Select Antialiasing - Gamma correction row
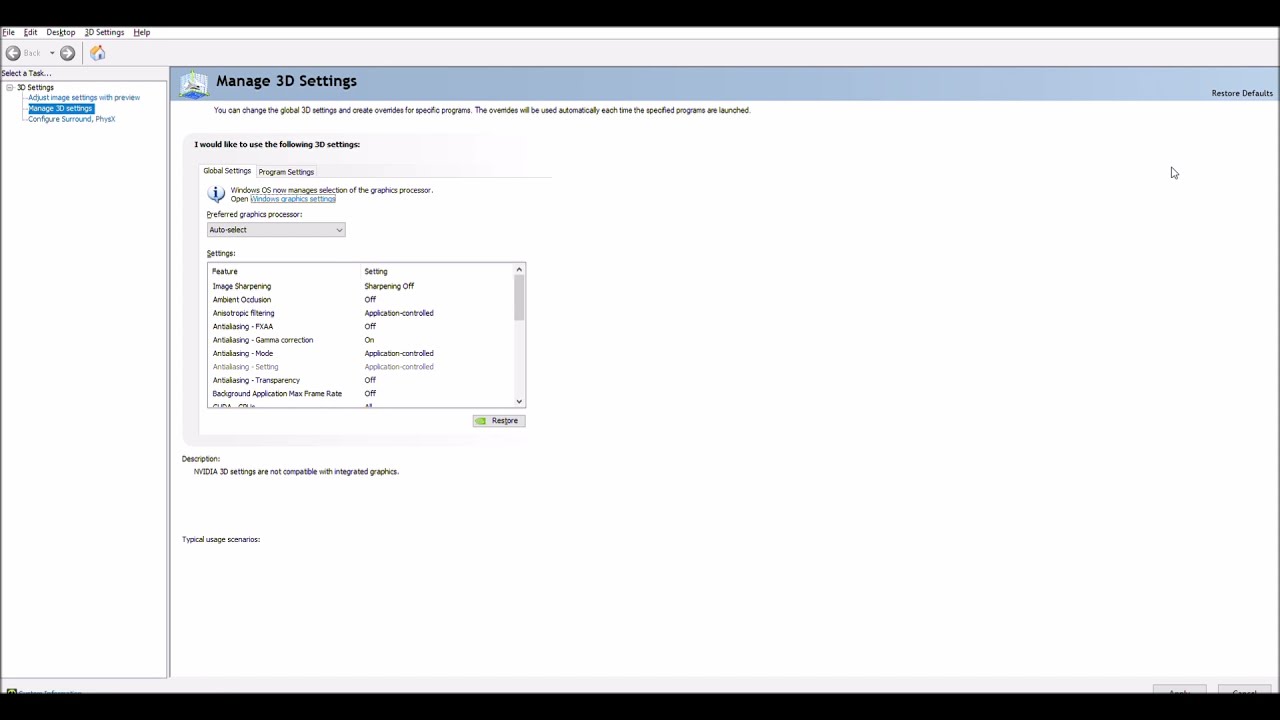Viewport: 1280px width, 720px height. (x=362, y=340)
